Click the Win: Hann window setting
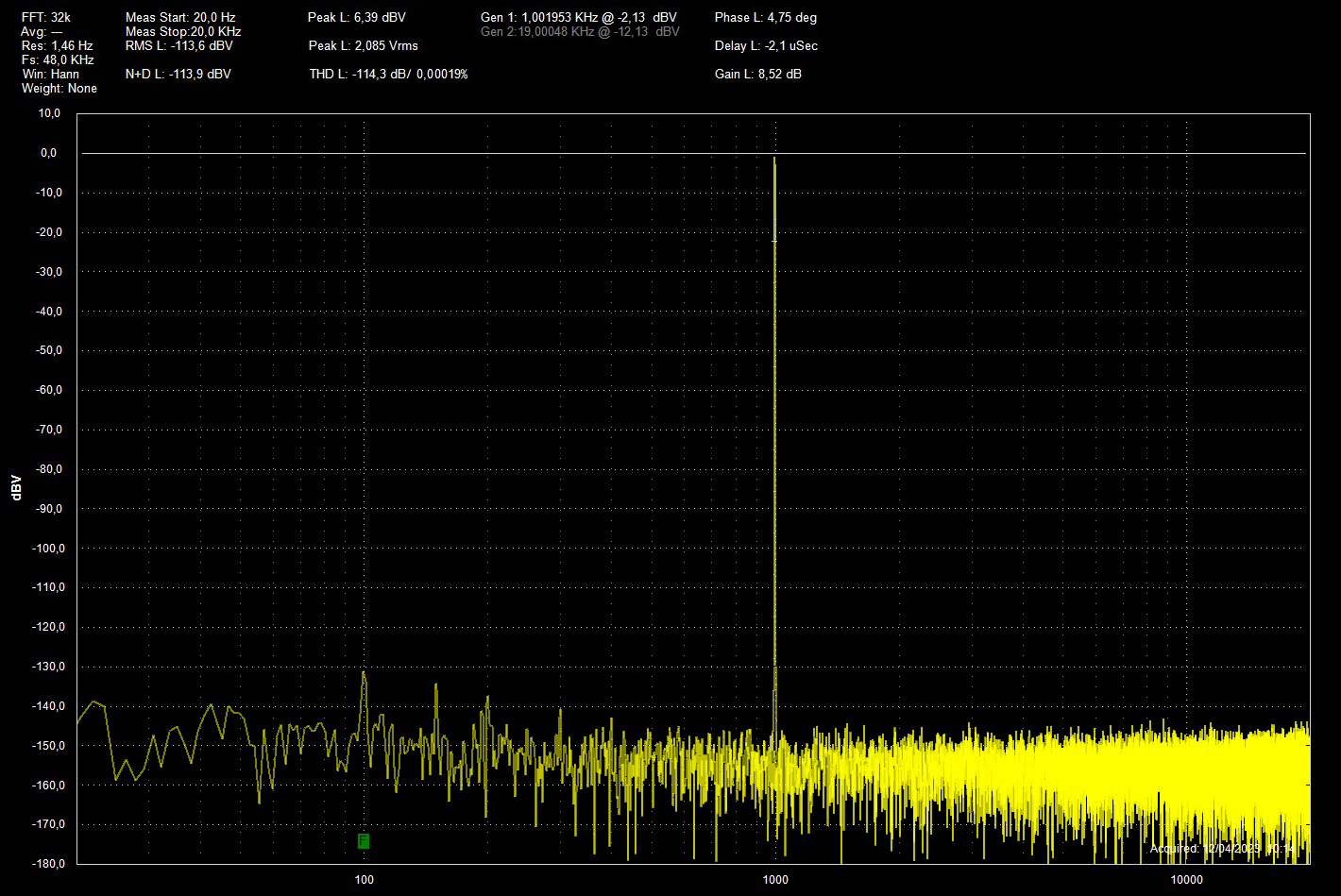 tap(50, 74)
